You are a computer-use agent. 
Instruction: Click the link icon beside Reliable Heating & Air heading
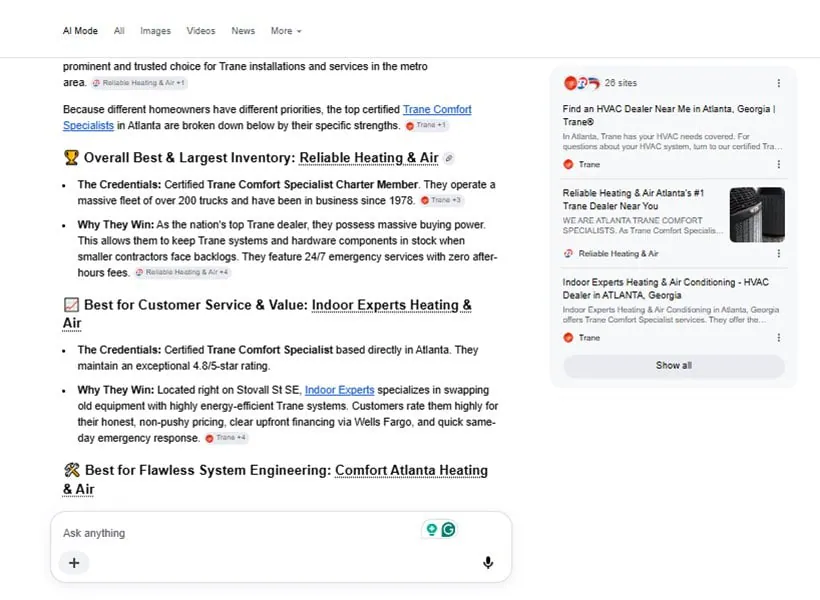click(x=449, y=158)
